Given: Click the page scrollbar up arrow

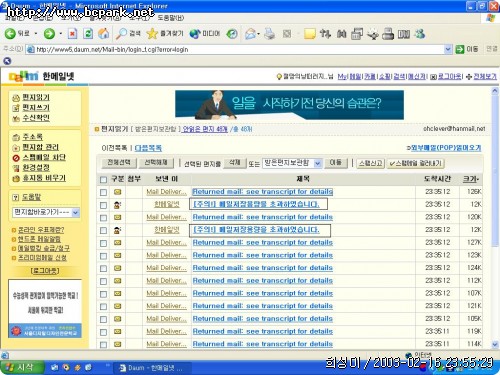Looking at the screenshot, I should pyautogui.click(x=495, y=91).
